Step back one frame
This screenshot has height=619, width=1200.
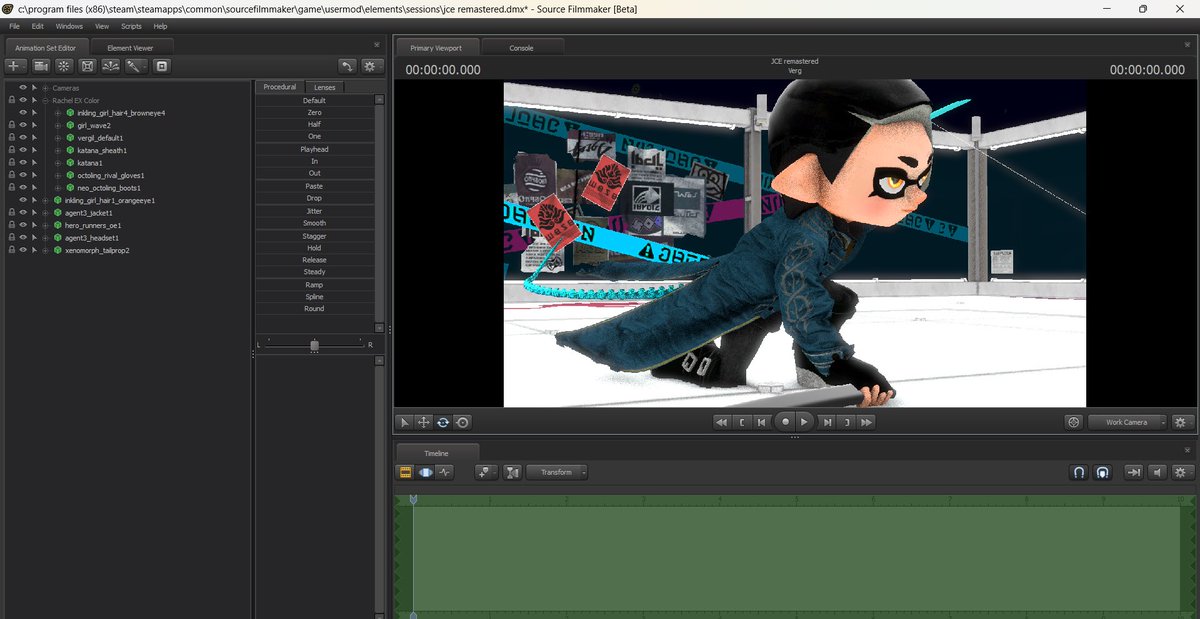762,422
